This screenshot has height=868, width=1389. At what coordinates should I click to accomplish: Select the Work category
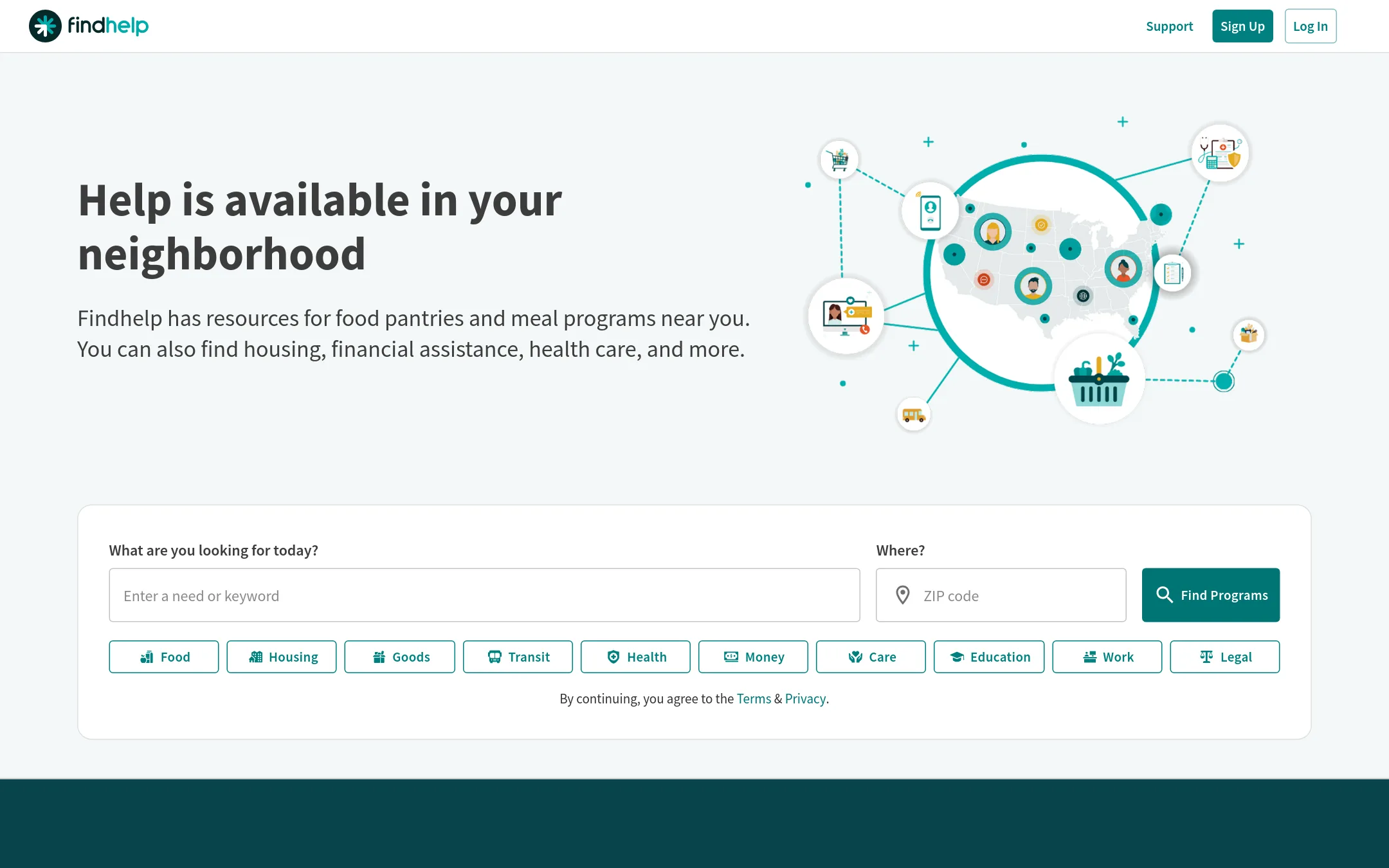tap(1107, 657)
